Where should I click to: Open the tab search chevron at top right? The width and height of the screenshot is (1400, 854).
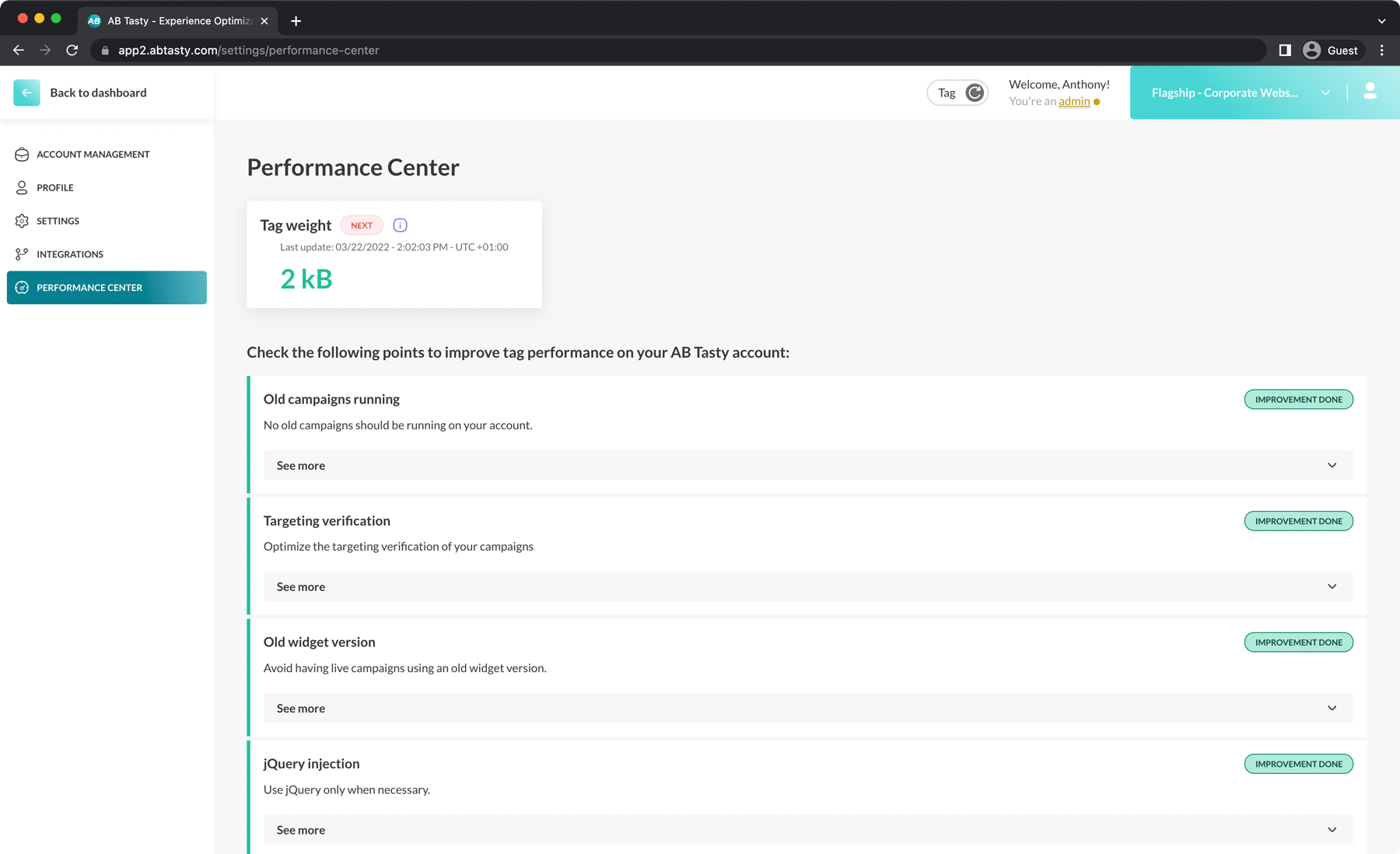pyautogui.click(x=1381, y=21)
